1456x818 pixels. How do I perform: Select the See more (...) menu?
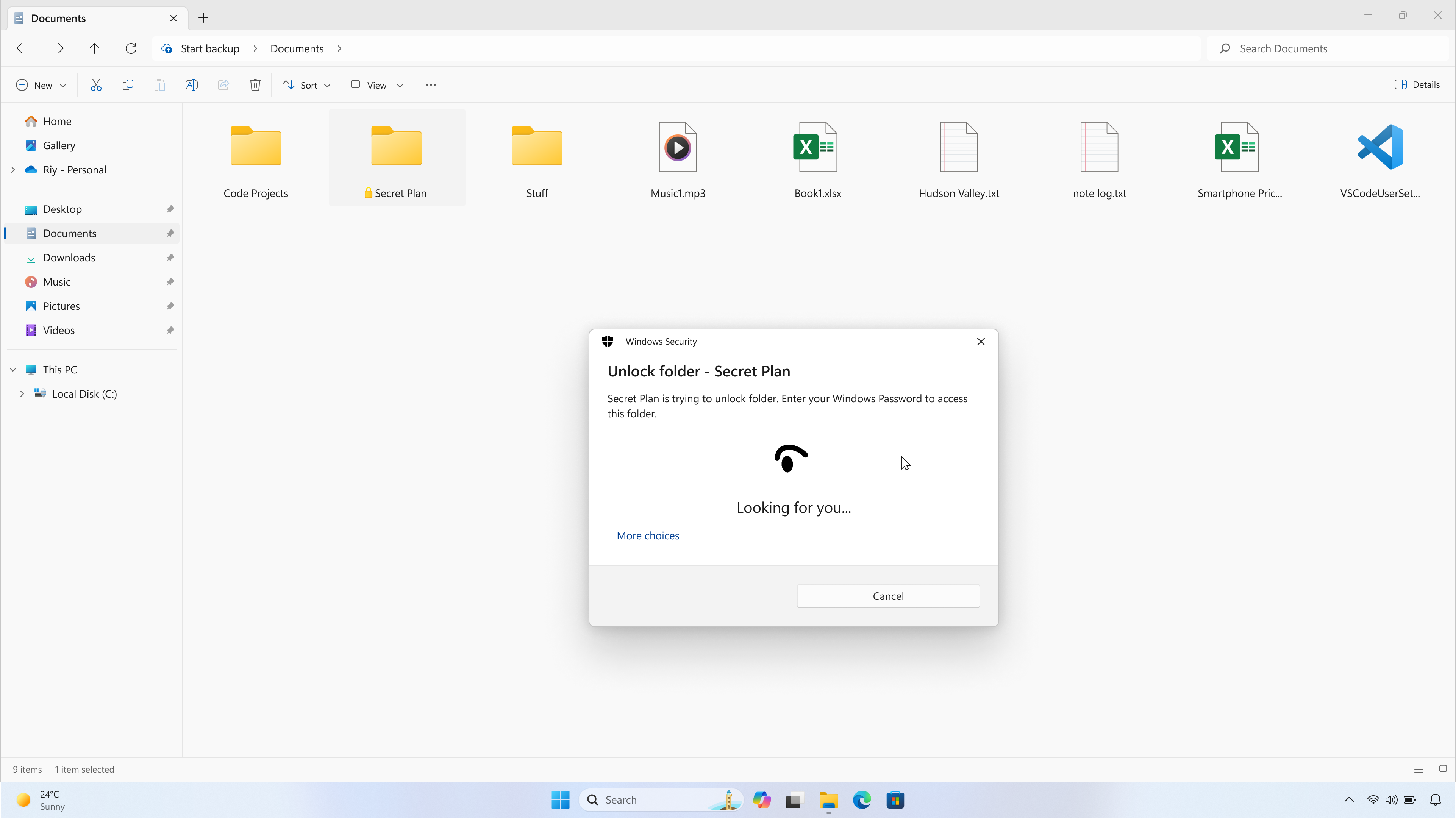click(431, 85)
